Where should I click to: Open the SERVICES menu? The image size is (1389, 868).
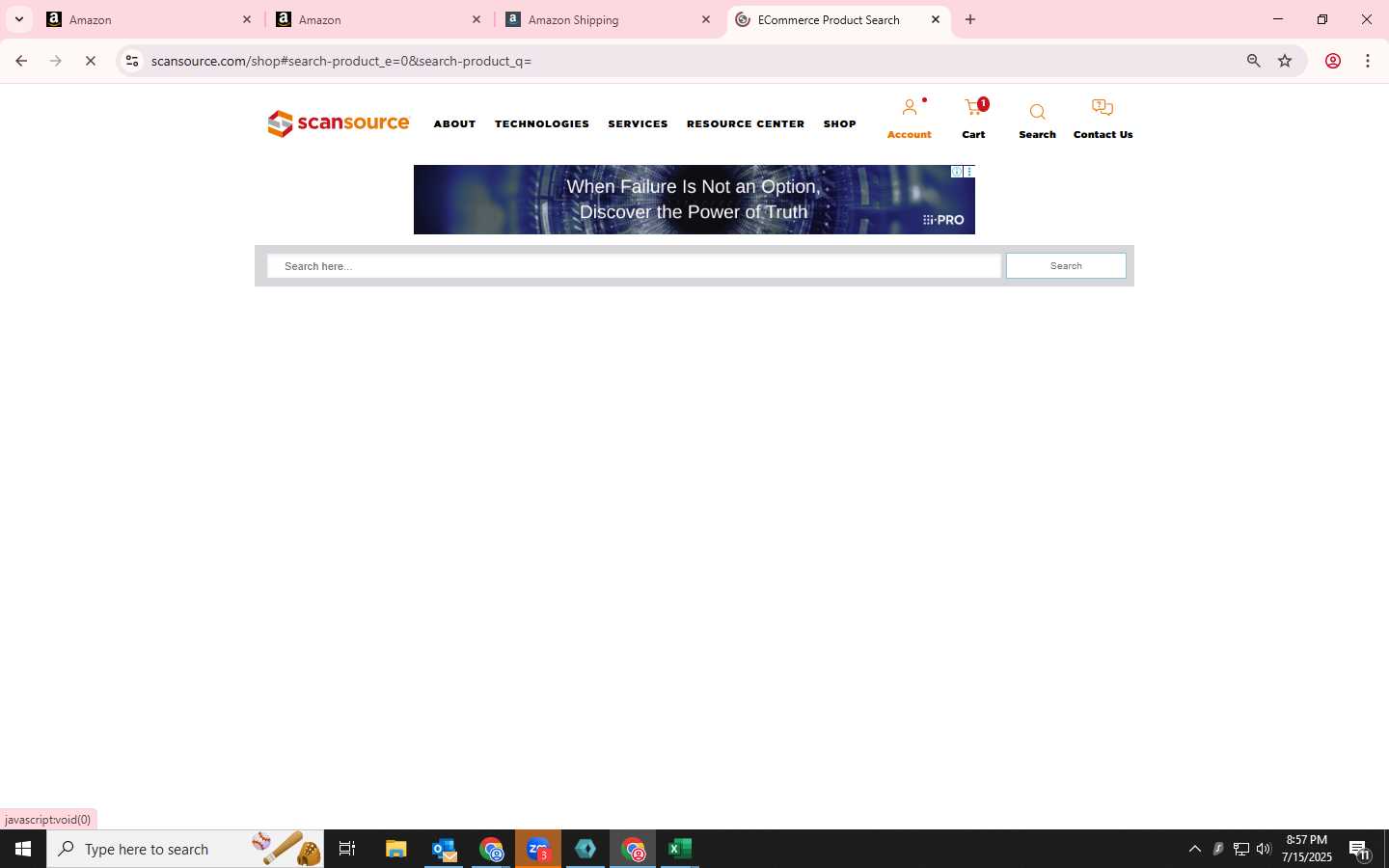click(x=638, y=123)
